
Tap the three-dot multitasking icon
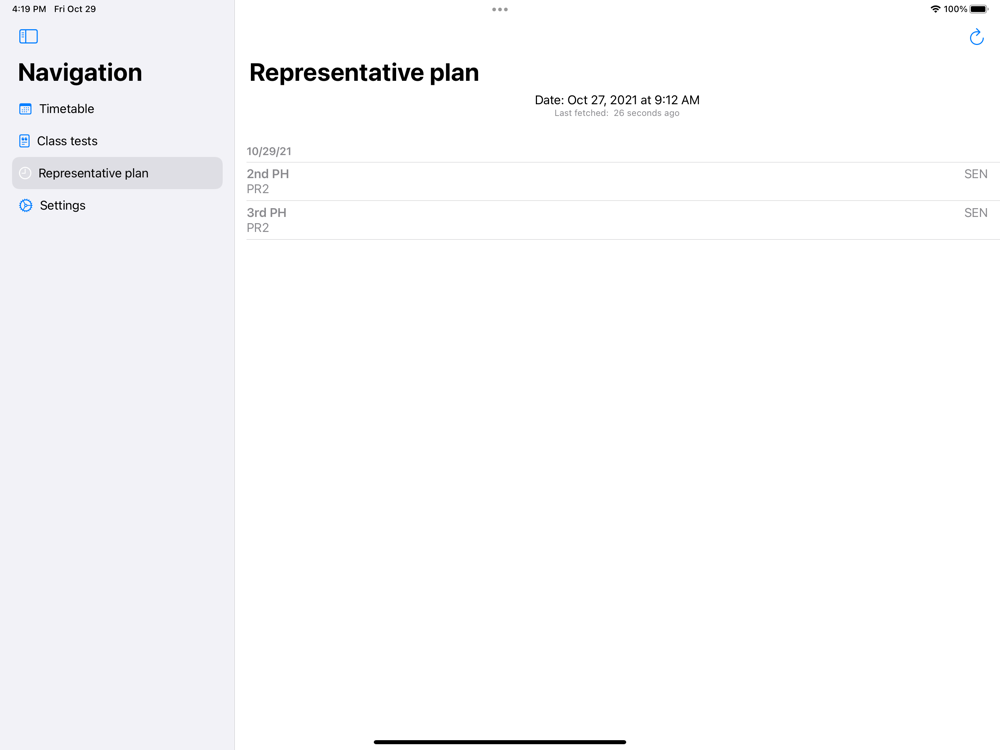click(x=500, y=10)
